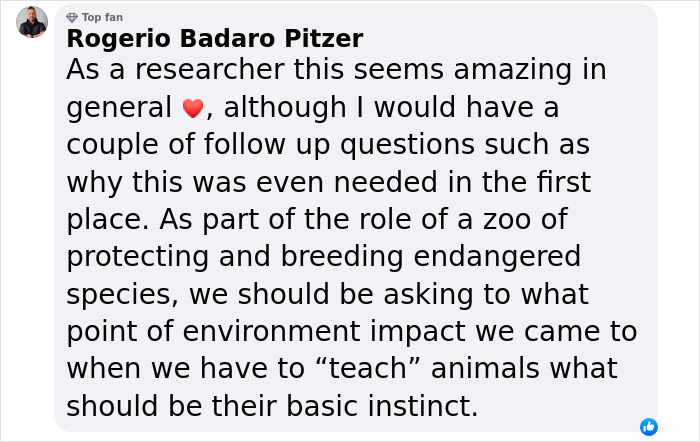Image resolution: width=700 pixels, height=442 pixels.
Task: Click the word 'species,' in the comment
Action: point(122,296)
